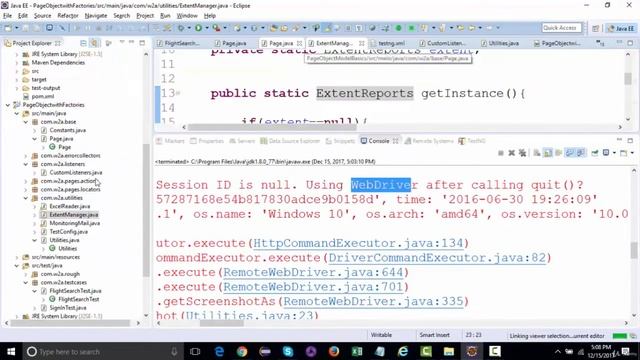Image resolution: width=640 pixels, height=360 pixels.
Task: Run the program with green Run icon
Action: [198, 28]
